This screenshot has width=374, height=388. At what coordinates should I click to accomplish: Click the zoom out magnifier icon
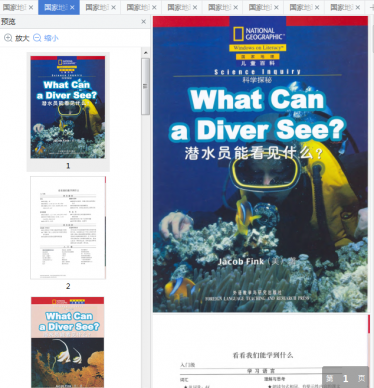(37, 38)
